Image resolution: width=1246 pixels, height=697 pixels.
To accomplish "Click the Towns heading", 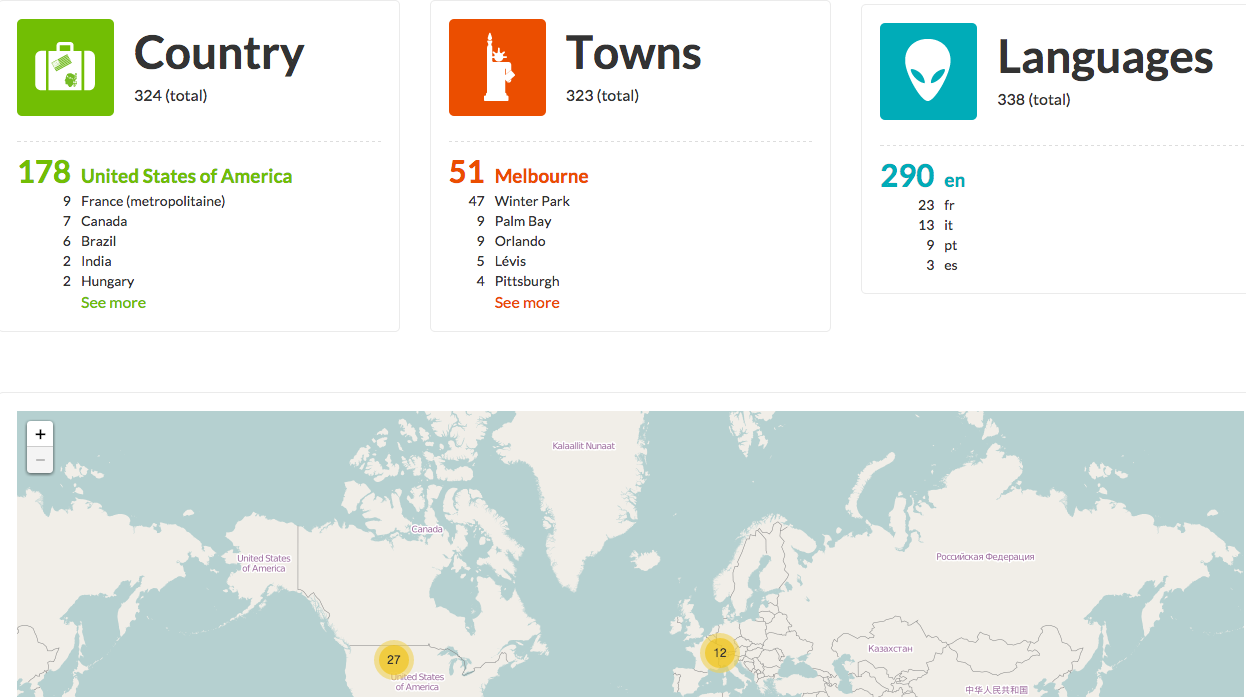I will (x=634, y=53).
